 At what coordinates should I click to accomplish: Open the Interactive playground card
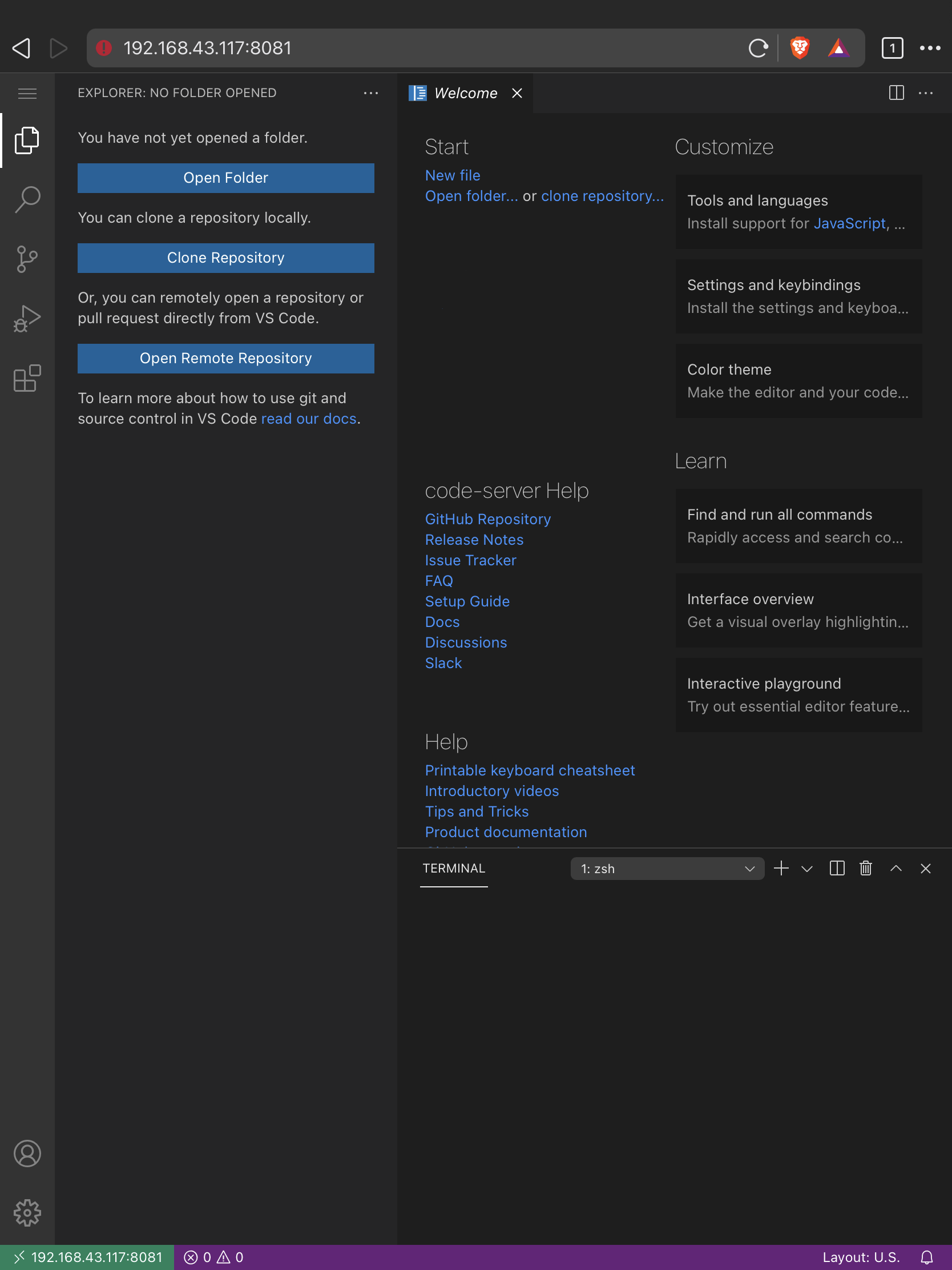pos(799,695)
